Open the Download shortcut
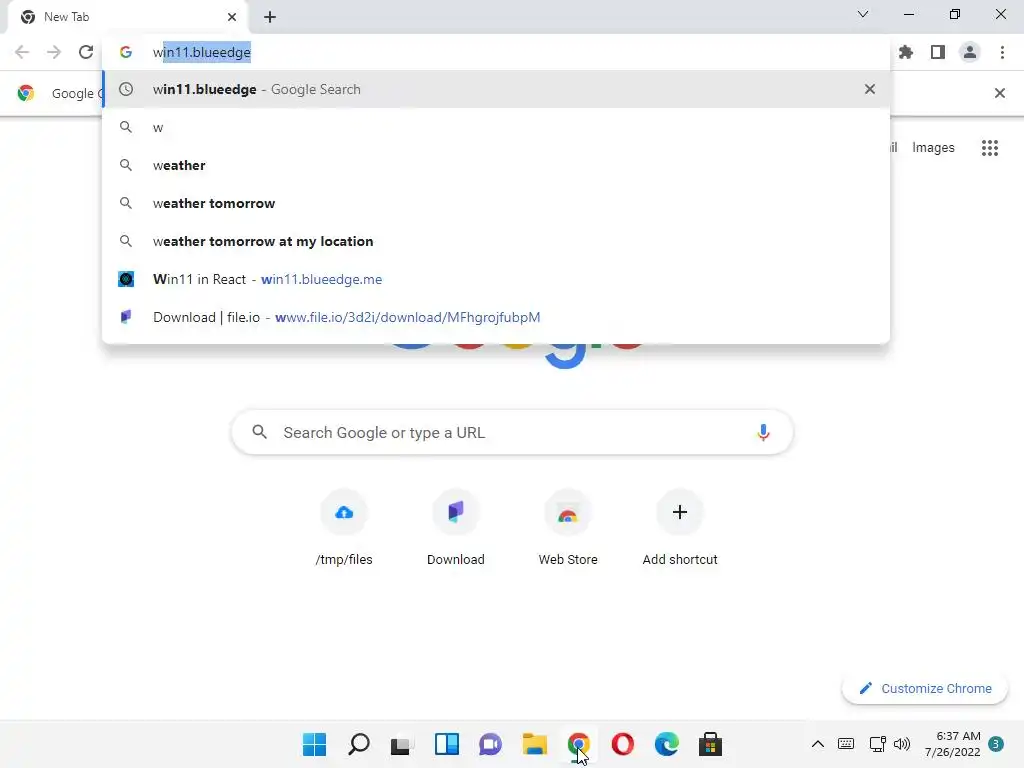This screenshot has height=768, width=1024. coord(456,528)
